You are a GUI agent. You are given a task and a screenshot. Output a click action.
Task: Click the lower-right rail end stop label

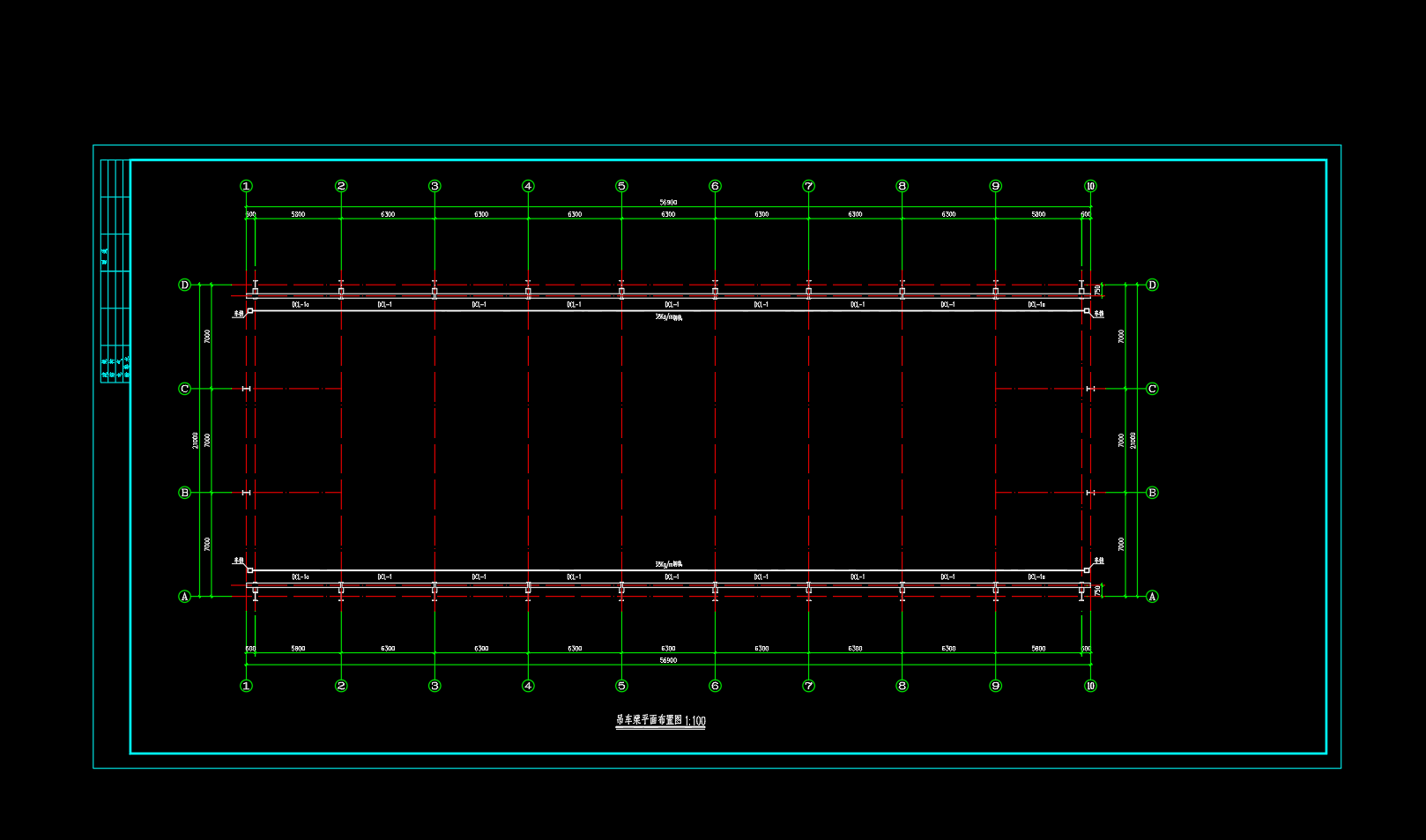tap(1098, 561)
